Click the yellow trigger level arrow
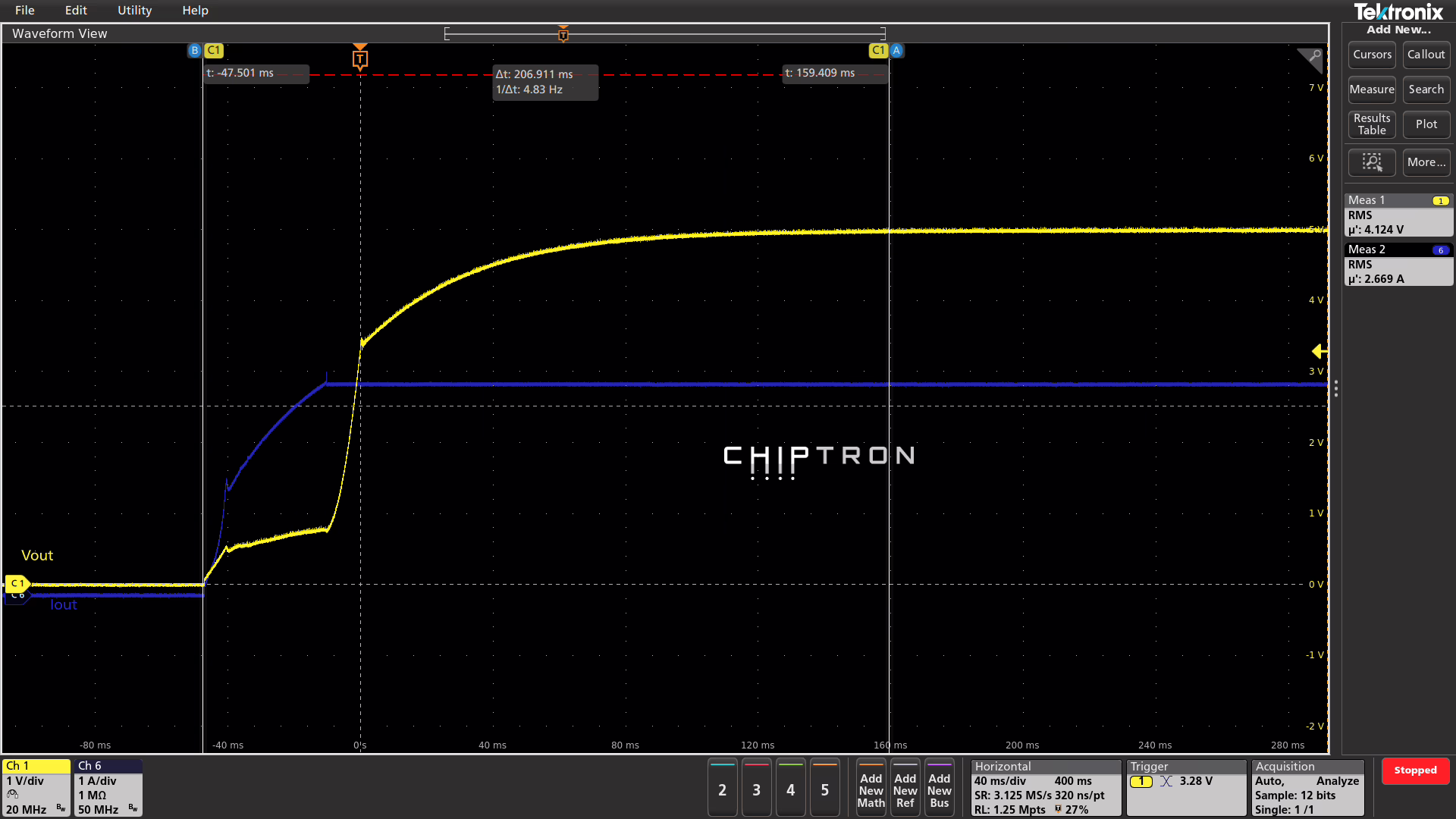The width and height of the screenshot is (1456, 819). (1319, 351)
